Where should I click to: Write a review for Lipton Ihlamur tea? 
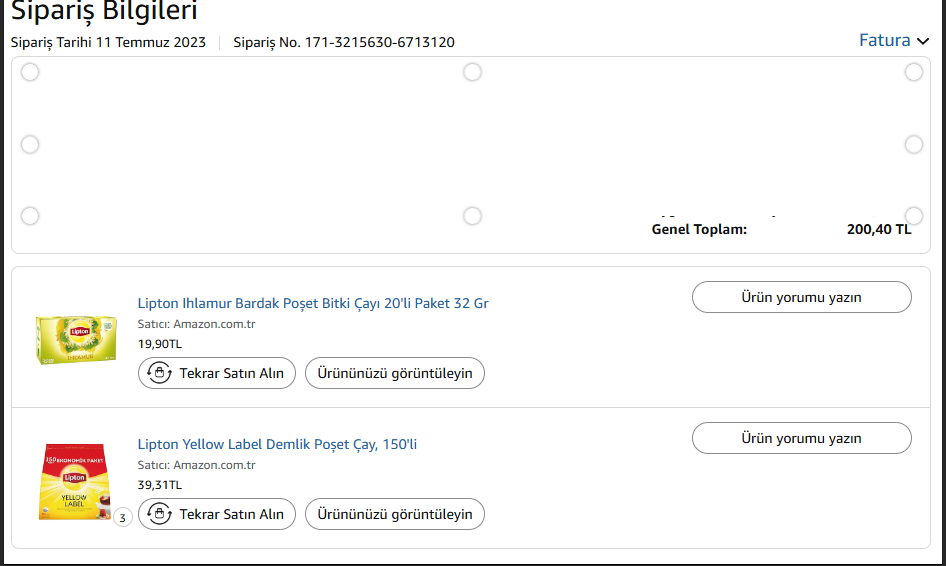(x=801, y=297)
